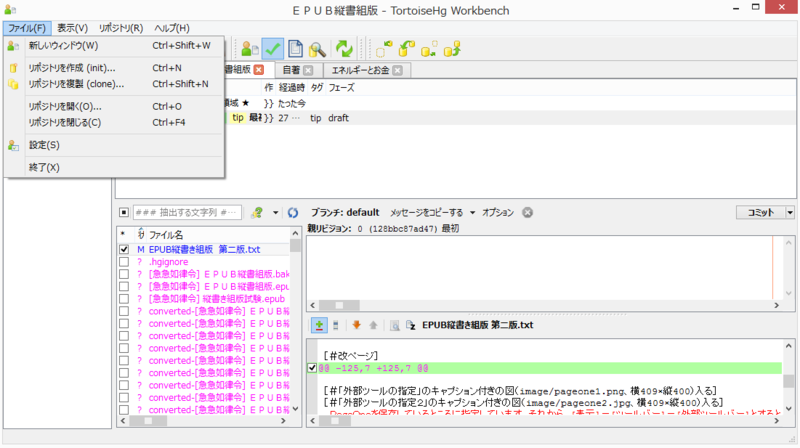800x448 pixels.
Task: Choose リポジトリを作成 (init)... menu item
Action: pyautogui.click(x=115, y=68)
